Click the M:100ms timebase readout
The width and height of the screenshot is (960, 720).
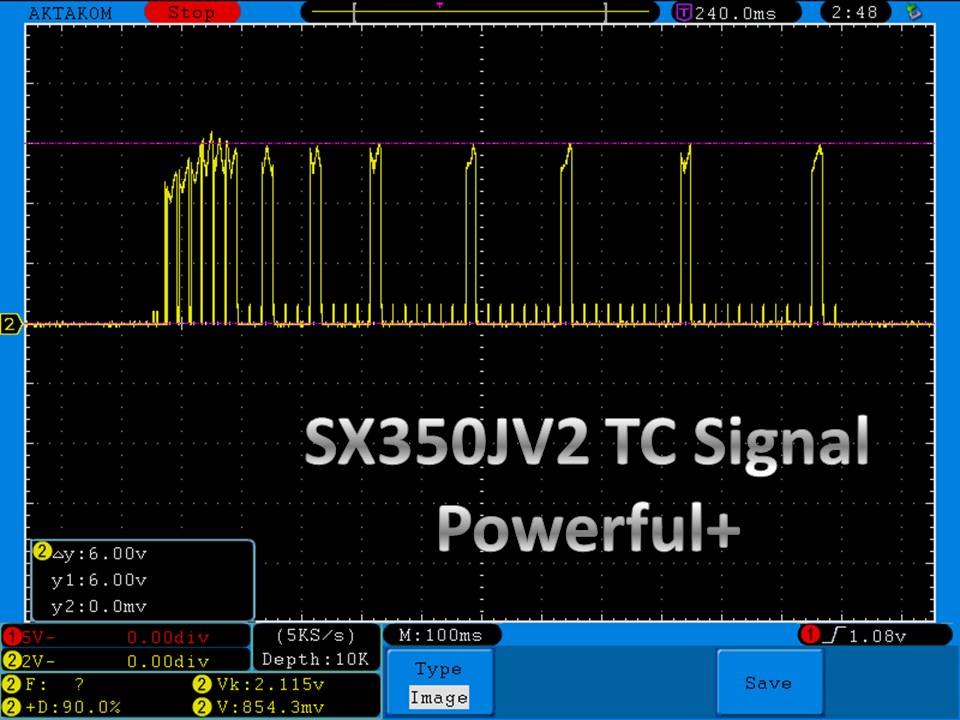click(x=441, y=635)
